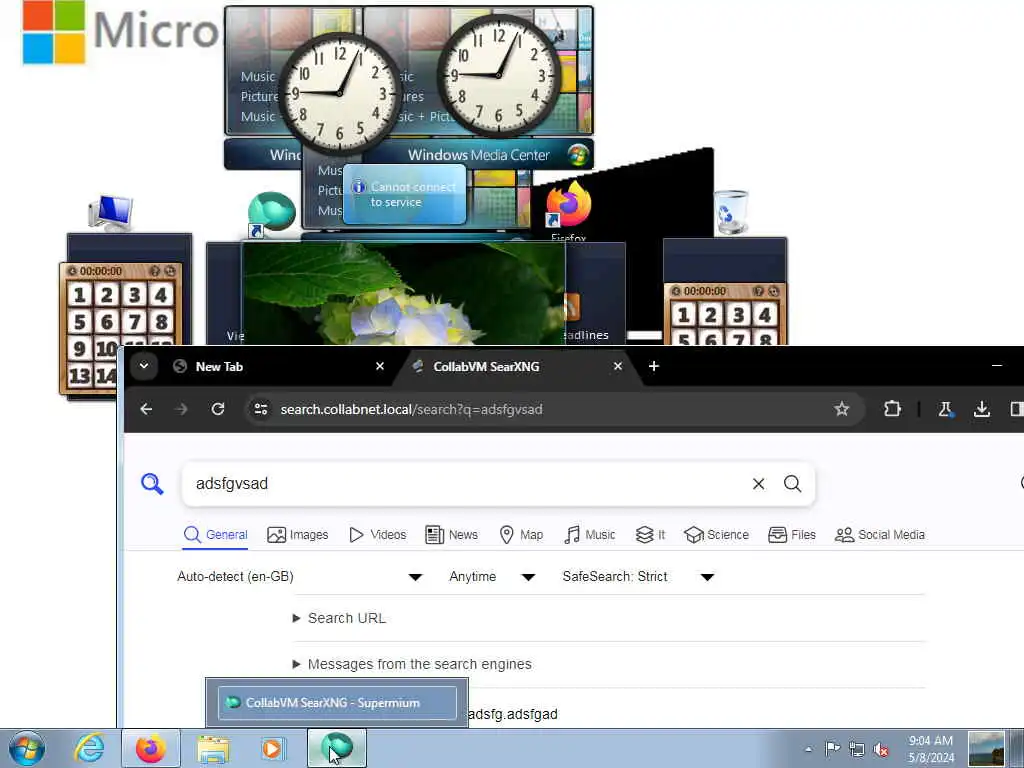This screenshot has height=768, width=1024.
Task: Open the Firefox desktop shortcut
Action: (x=568, y=210)
